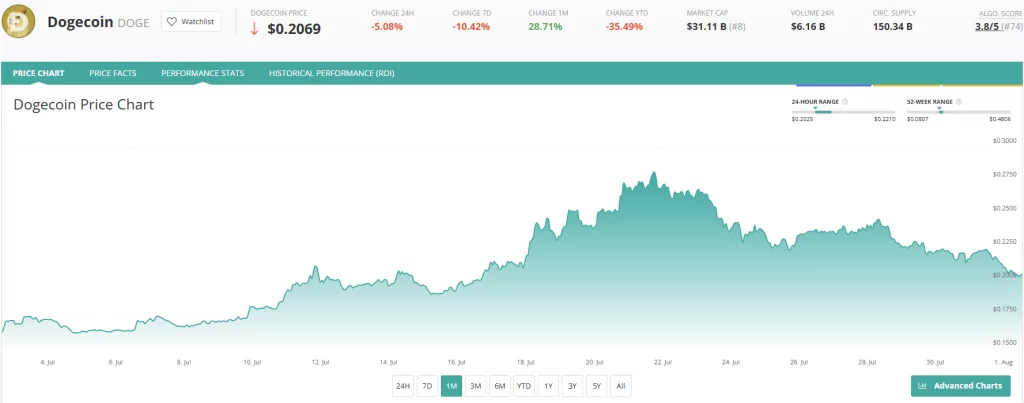Set chart range to 1Y
The image size is (1024, 403).
coord(548,386)
